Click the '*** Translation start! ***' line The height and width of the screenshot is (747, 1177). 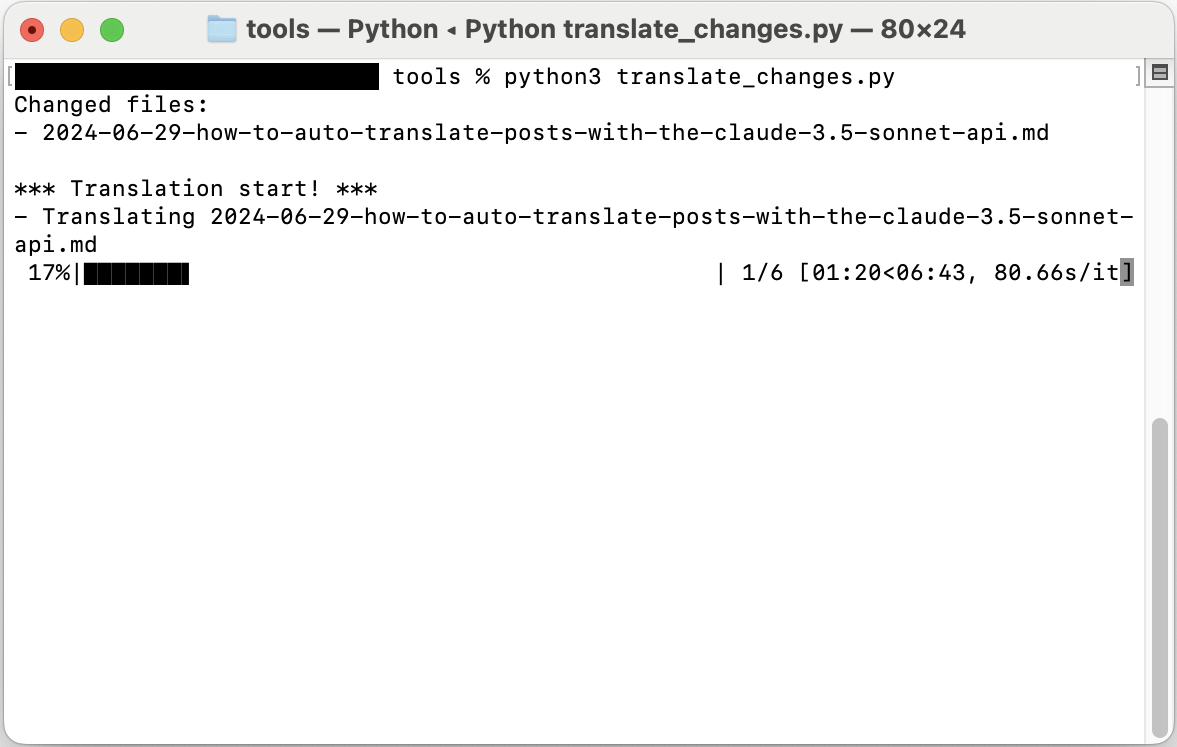point(196,188)
